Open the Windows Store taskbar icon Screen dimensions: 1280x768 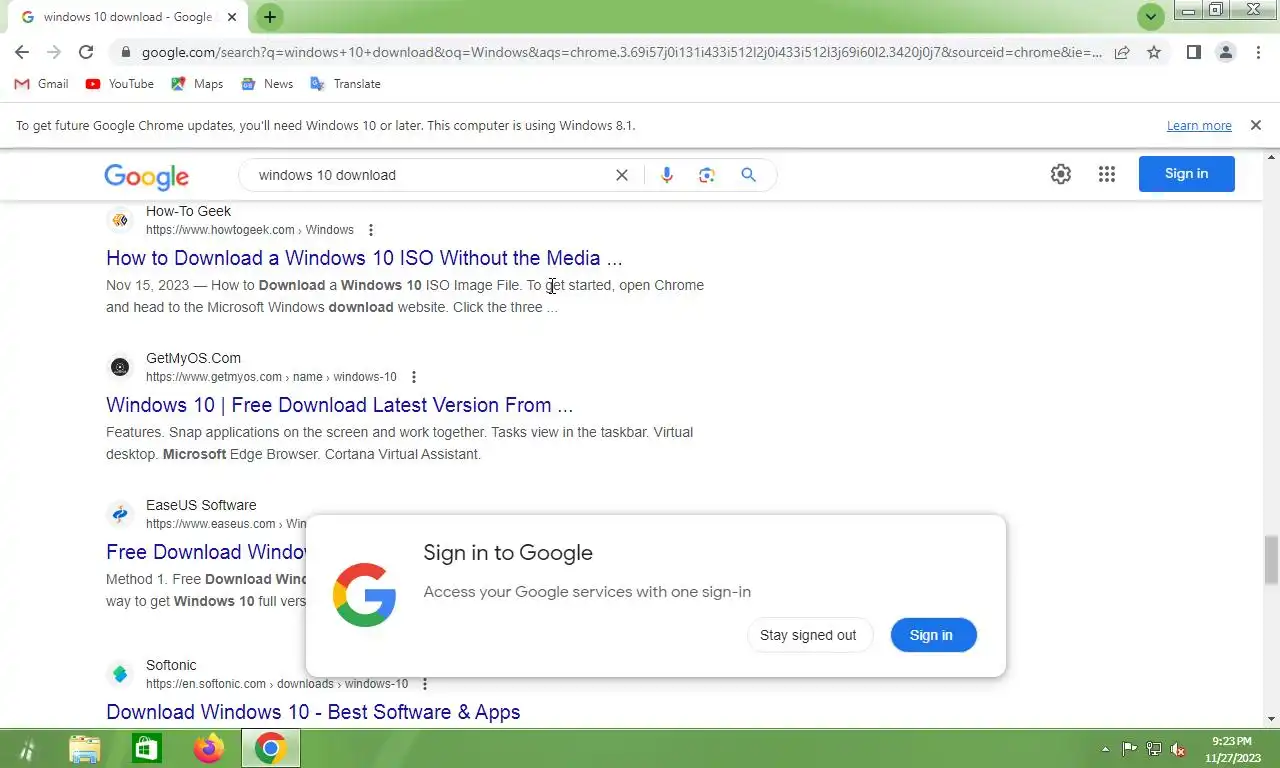pos(147,748)
